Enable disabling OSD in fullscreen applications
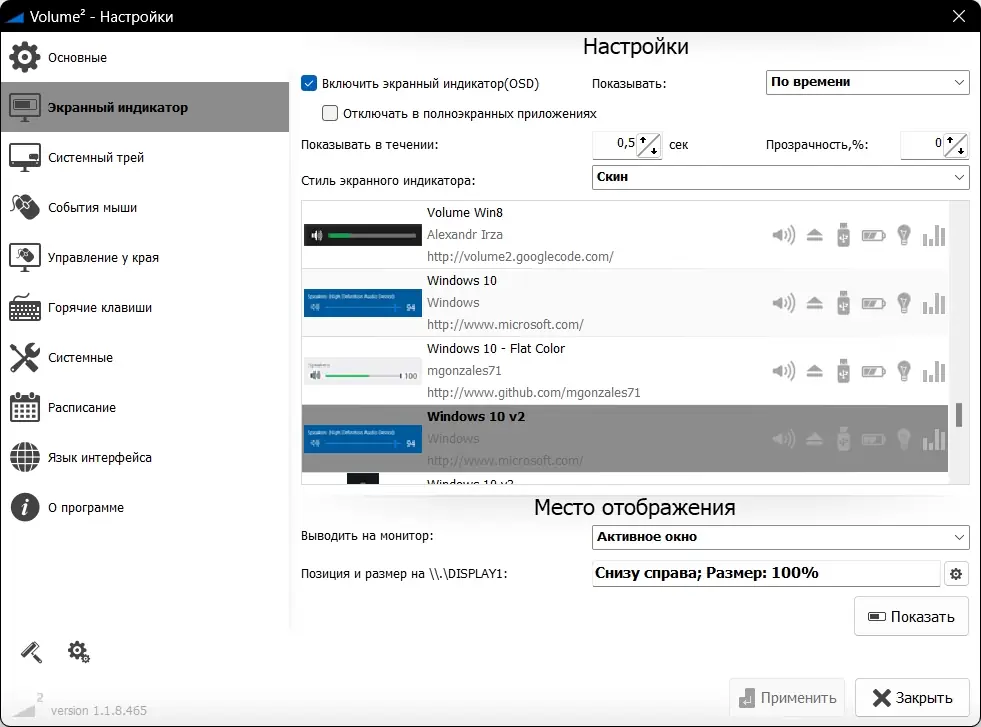Image resolution: width=981 pixels, height=727 pixels. click(x=330, y=113)
